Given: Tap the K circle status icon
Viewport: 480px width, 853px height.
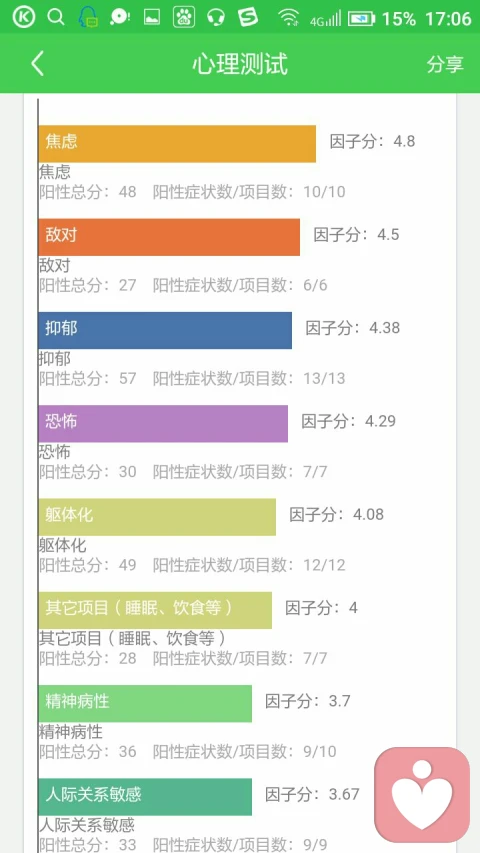Looking at the screenshot, I should [23, 17].
